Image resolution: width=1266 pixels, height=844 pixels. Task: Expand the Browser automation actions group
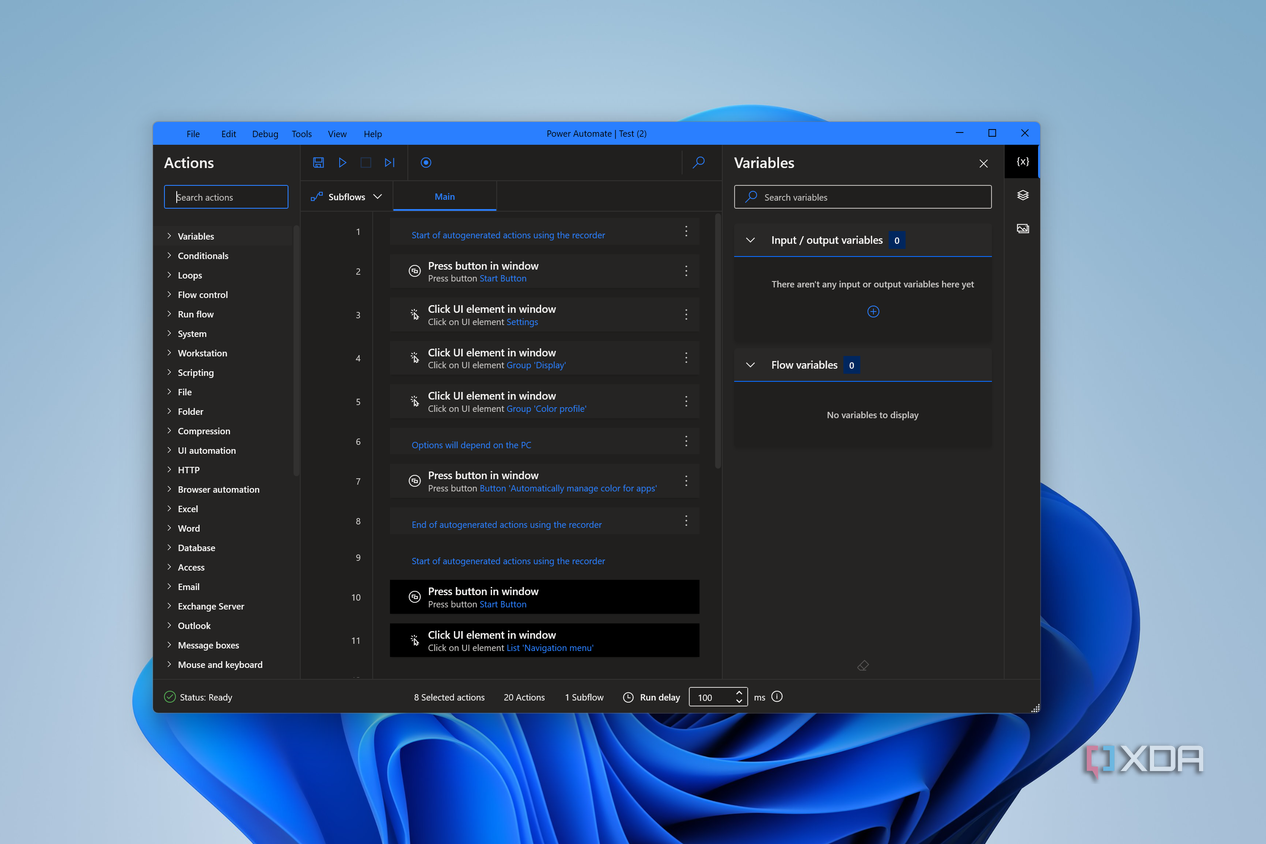[169, 489]
